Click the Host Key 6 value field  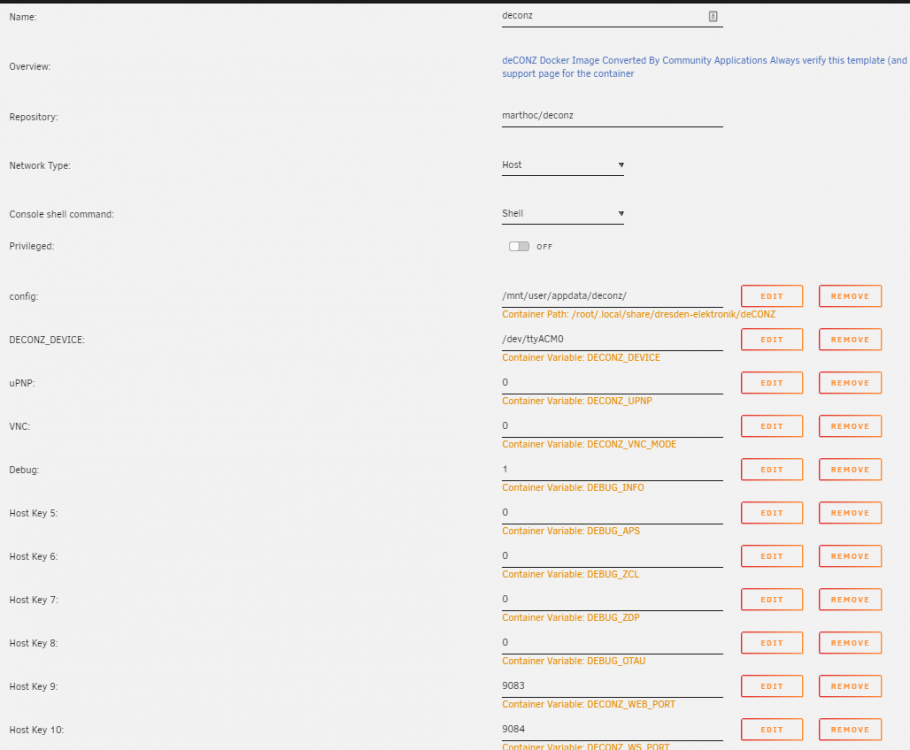point(612,556)
